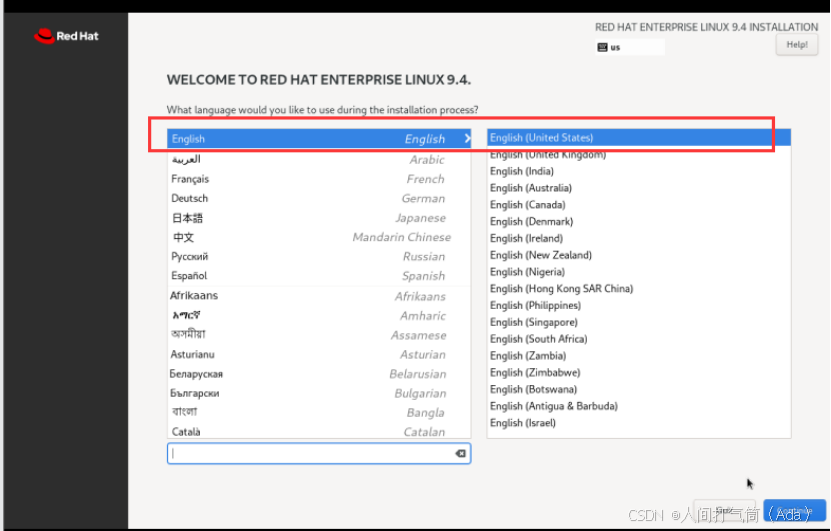Select Français French language row
831x531 pixels.
[x=319, y=179]
